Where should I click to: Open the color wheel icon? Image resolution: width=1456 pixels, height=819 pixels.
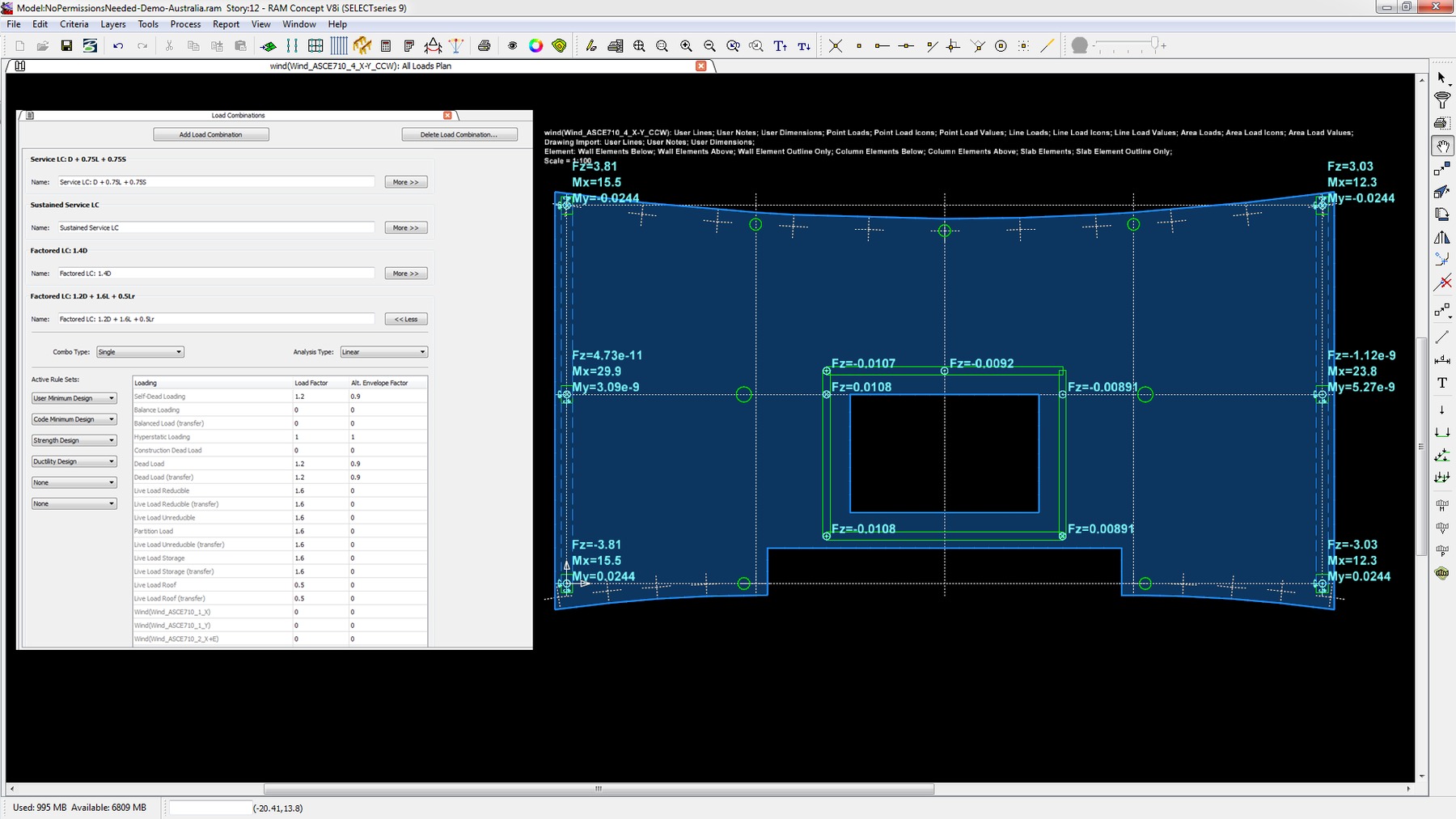click(x=535, y=46)
